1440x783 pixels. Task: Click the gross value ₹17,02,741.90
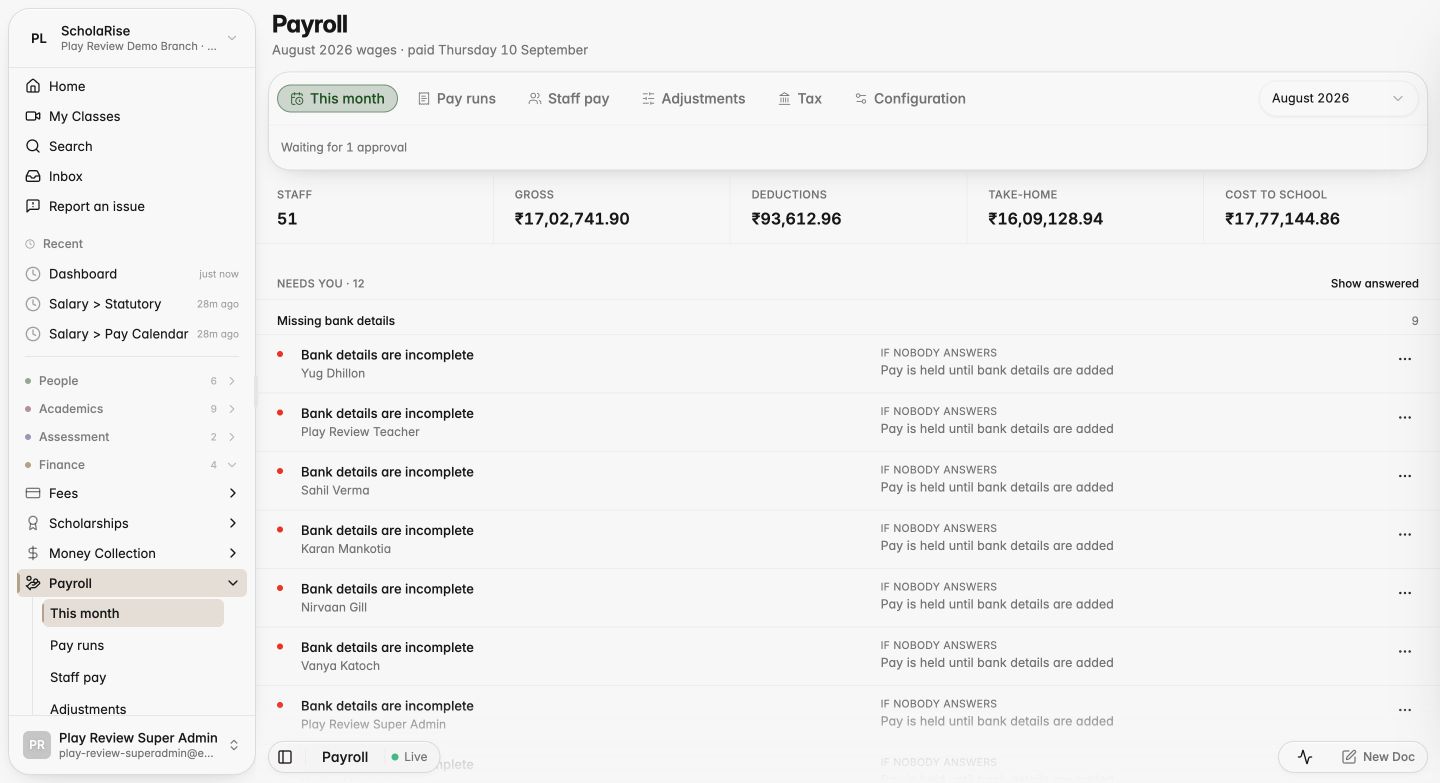(572, 219)
